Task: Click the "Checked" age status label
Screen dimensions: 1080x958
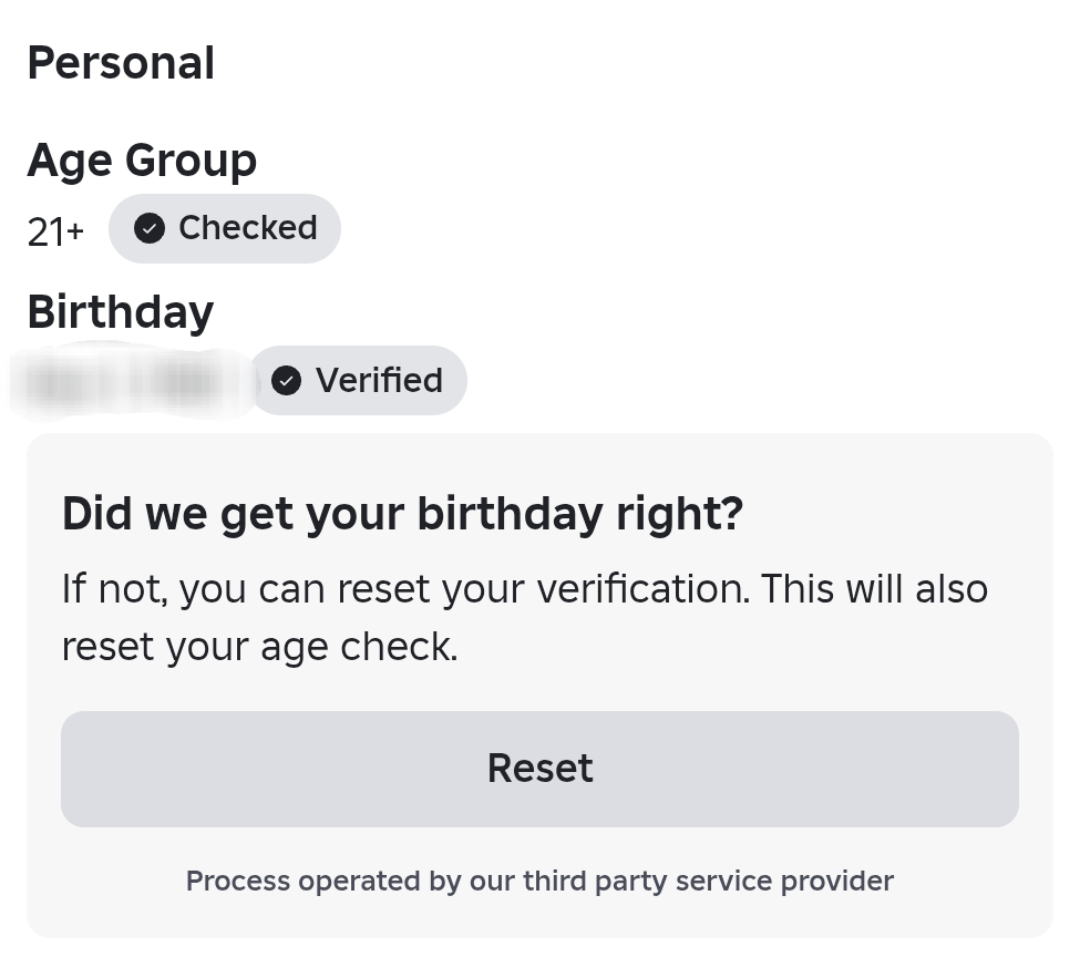Action: pos(247,228)
